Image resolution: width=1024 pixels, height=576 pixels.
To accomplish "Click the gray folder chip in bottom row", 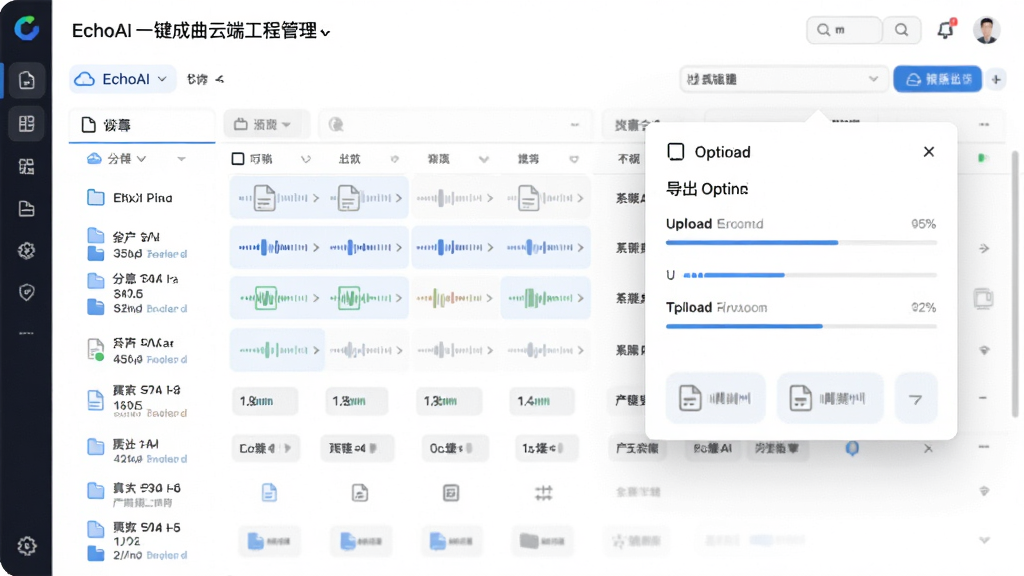I will tap(543, 541).
